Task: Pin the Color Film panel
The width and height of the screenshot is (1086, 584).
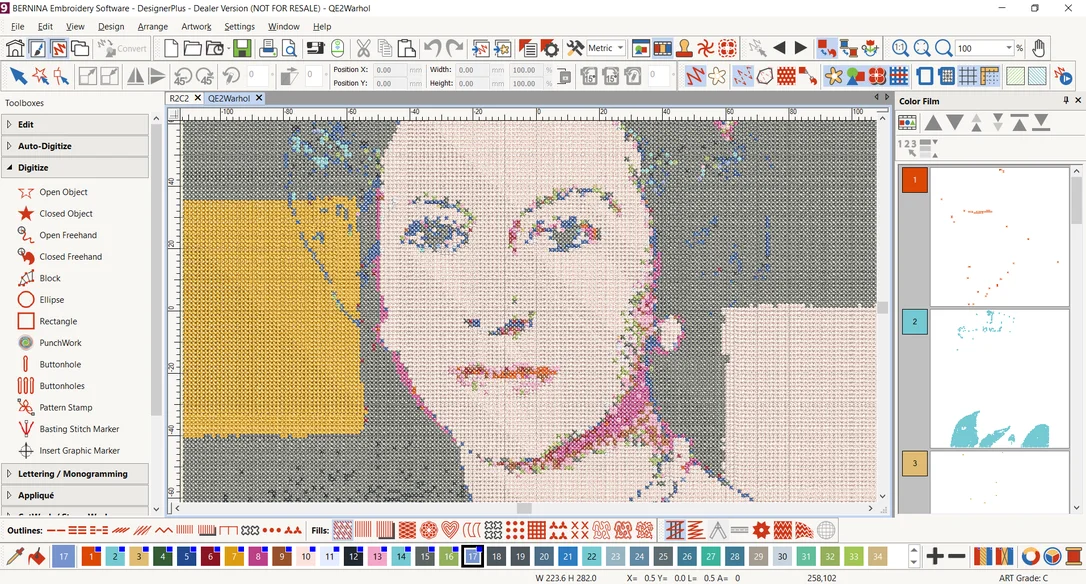Action: click(1066, 100)
